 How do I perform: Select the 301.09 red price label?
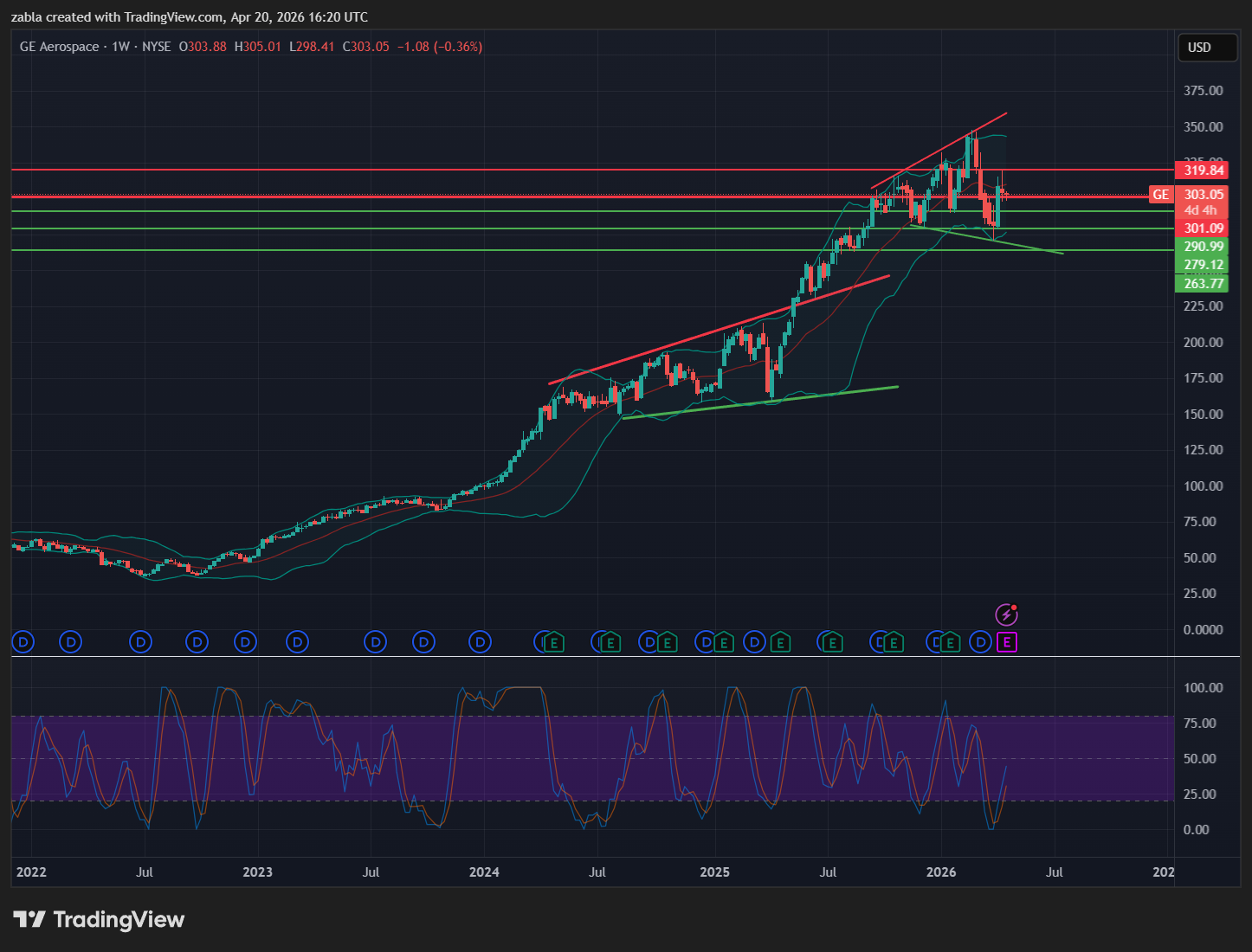point(1204,228)
